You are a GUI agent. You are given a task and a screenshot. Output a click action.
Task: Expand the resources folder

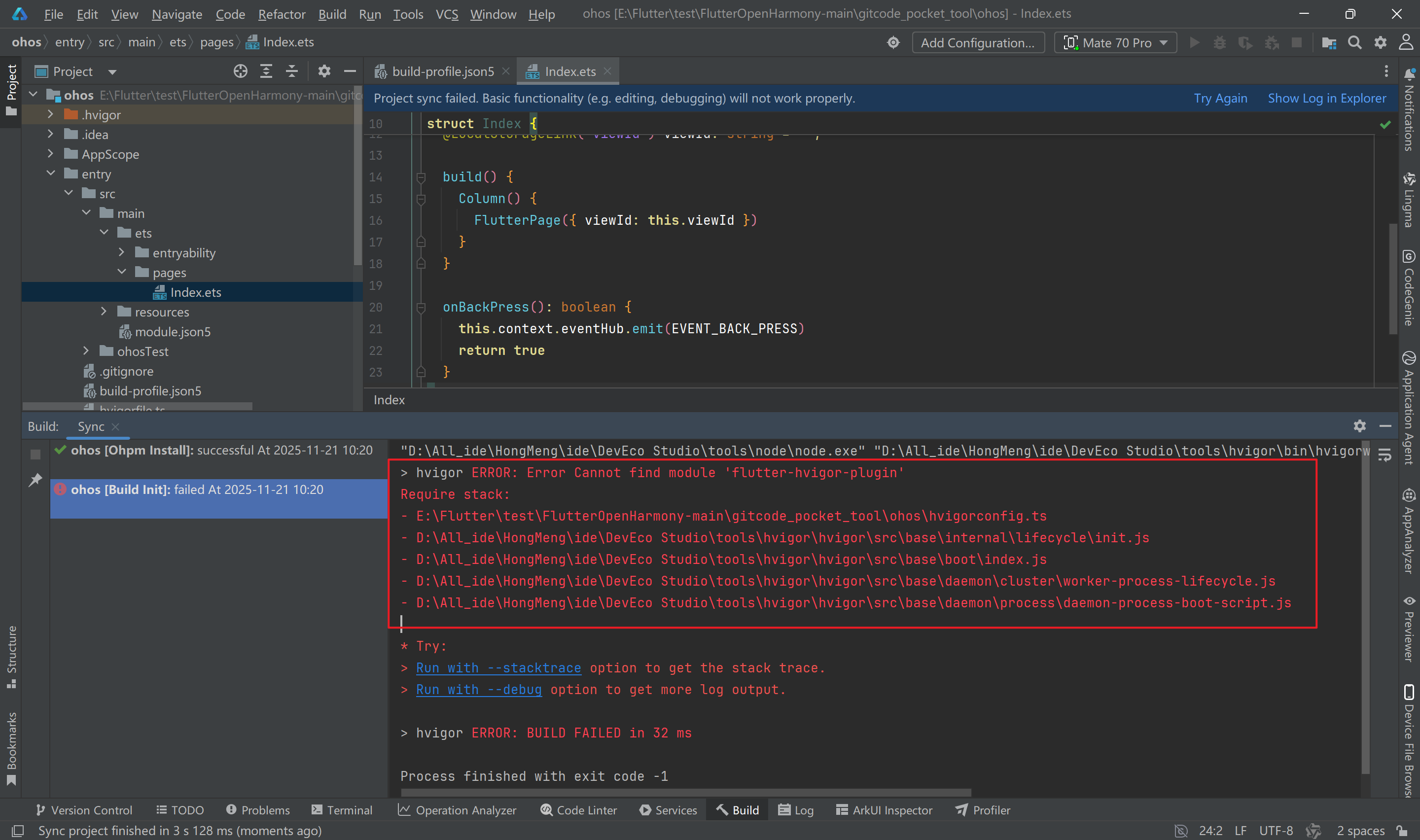[104, 312]
